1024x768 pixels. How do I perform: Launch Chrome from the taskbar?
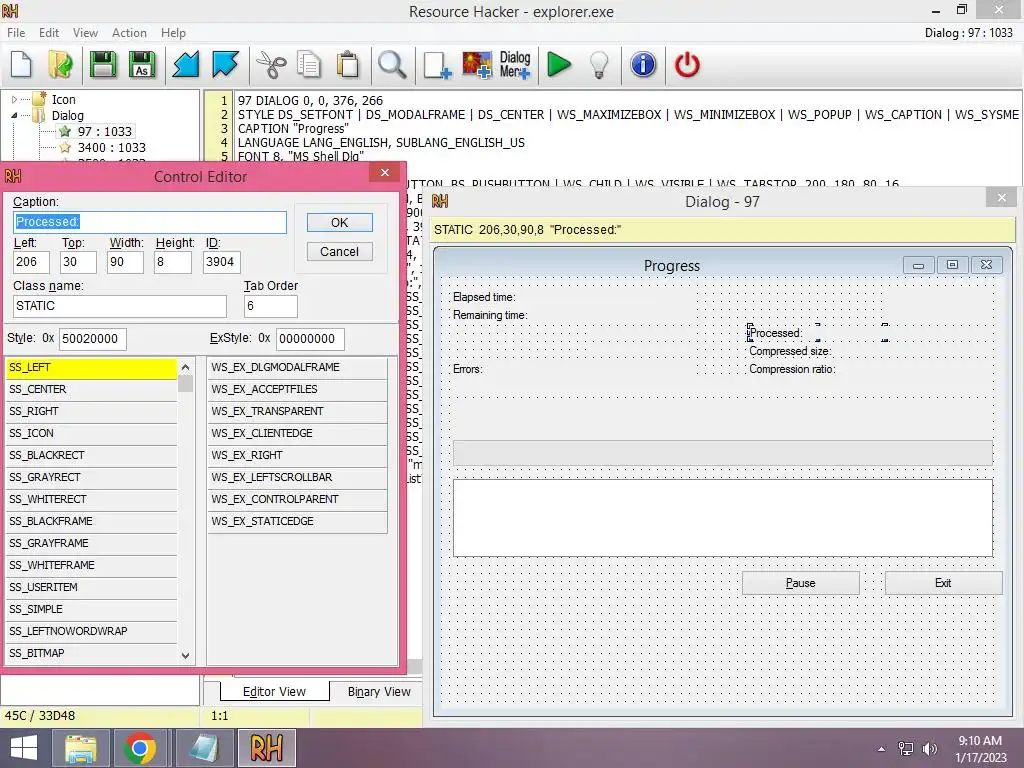(x=139, y=748)
